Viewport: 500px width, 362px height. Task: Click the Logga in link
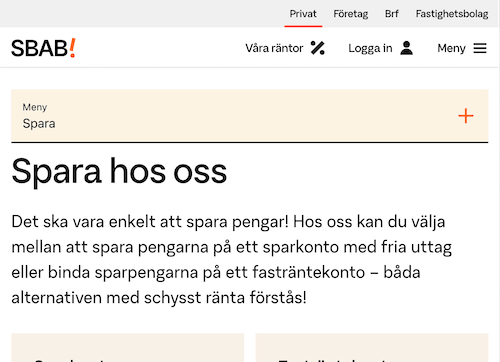point(370,48)
